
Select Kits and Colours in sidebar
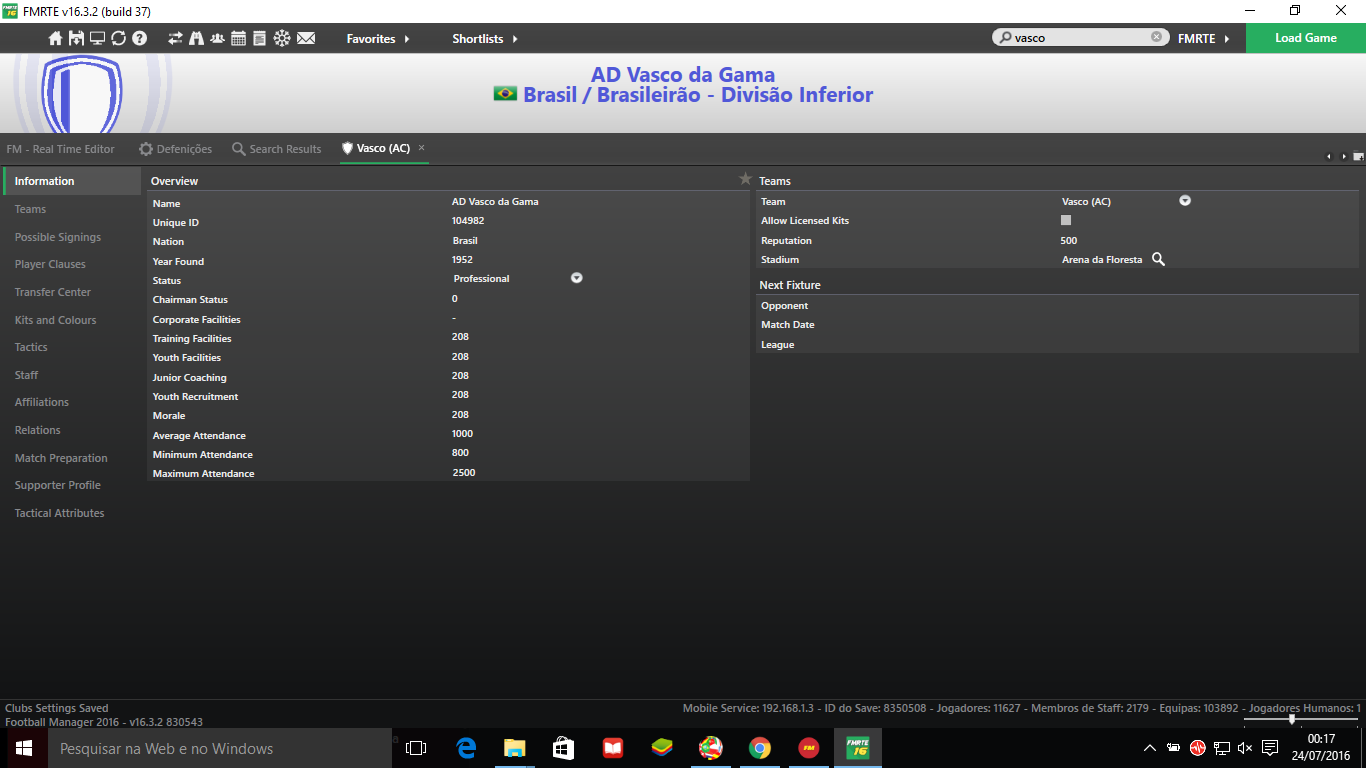(x=55, y=320)
